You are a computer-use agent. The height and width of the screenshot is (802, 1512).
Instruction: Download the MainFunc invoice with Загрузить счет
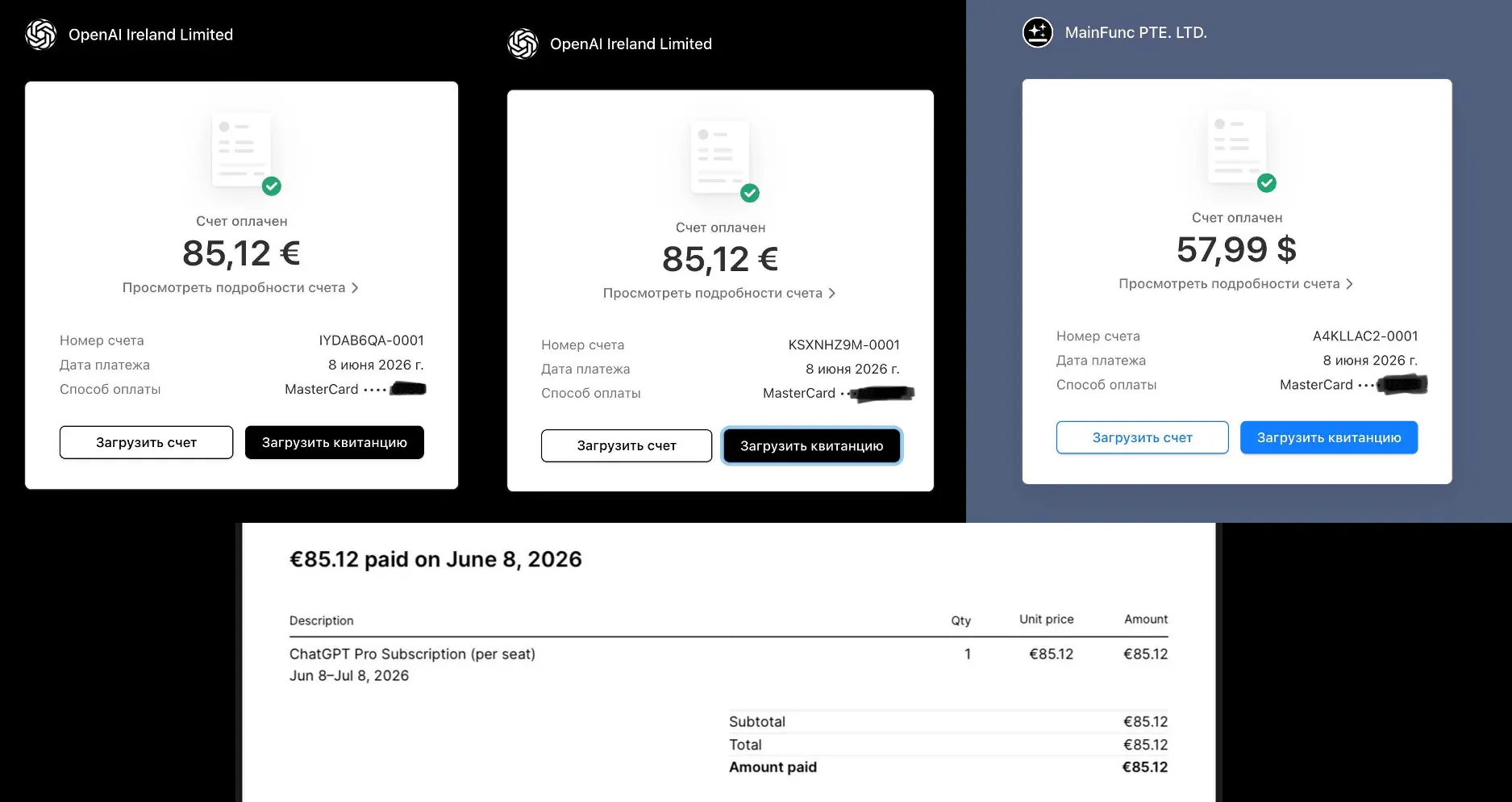tap(1143, 437)
